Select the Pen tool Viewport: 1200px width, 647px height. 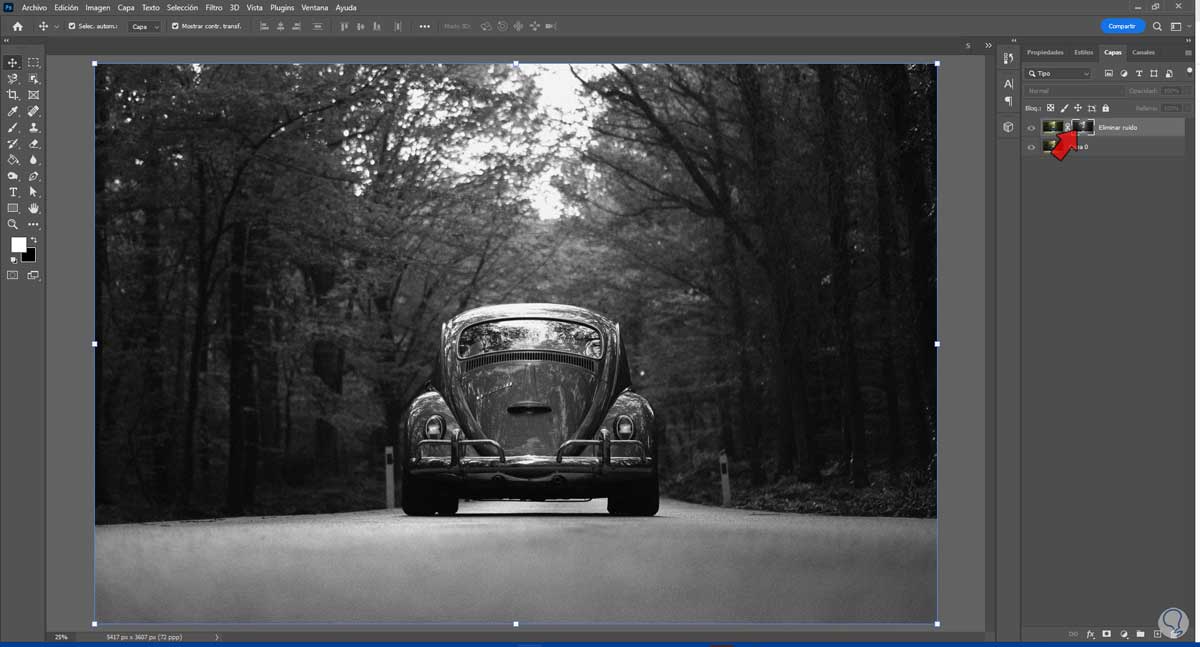(33, 176)
